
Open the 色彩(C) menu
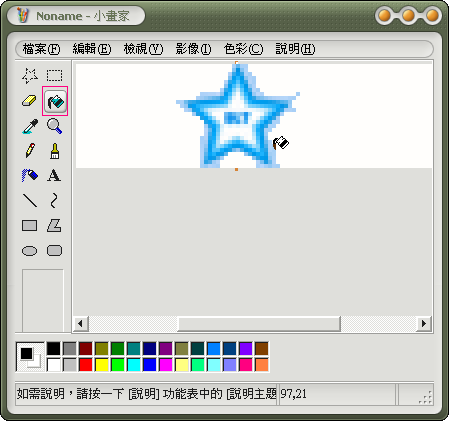click(243, 49)
